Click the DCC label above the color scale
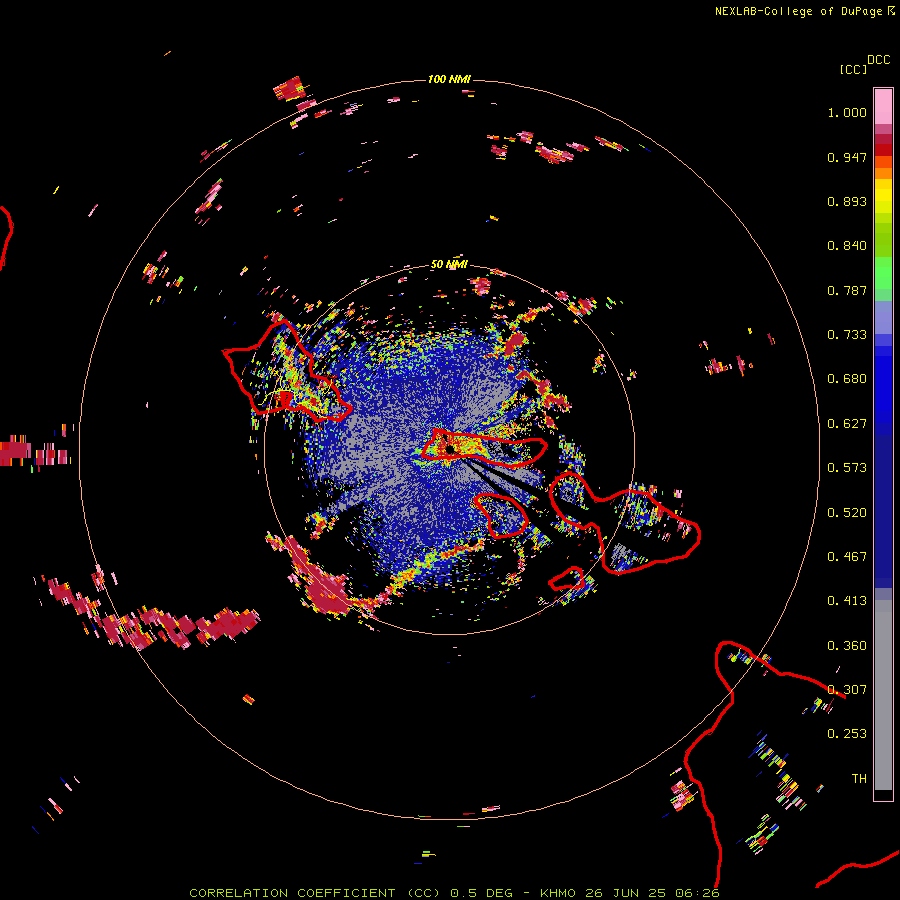Screen dimensions: 900x900 [x=878, y=60]
